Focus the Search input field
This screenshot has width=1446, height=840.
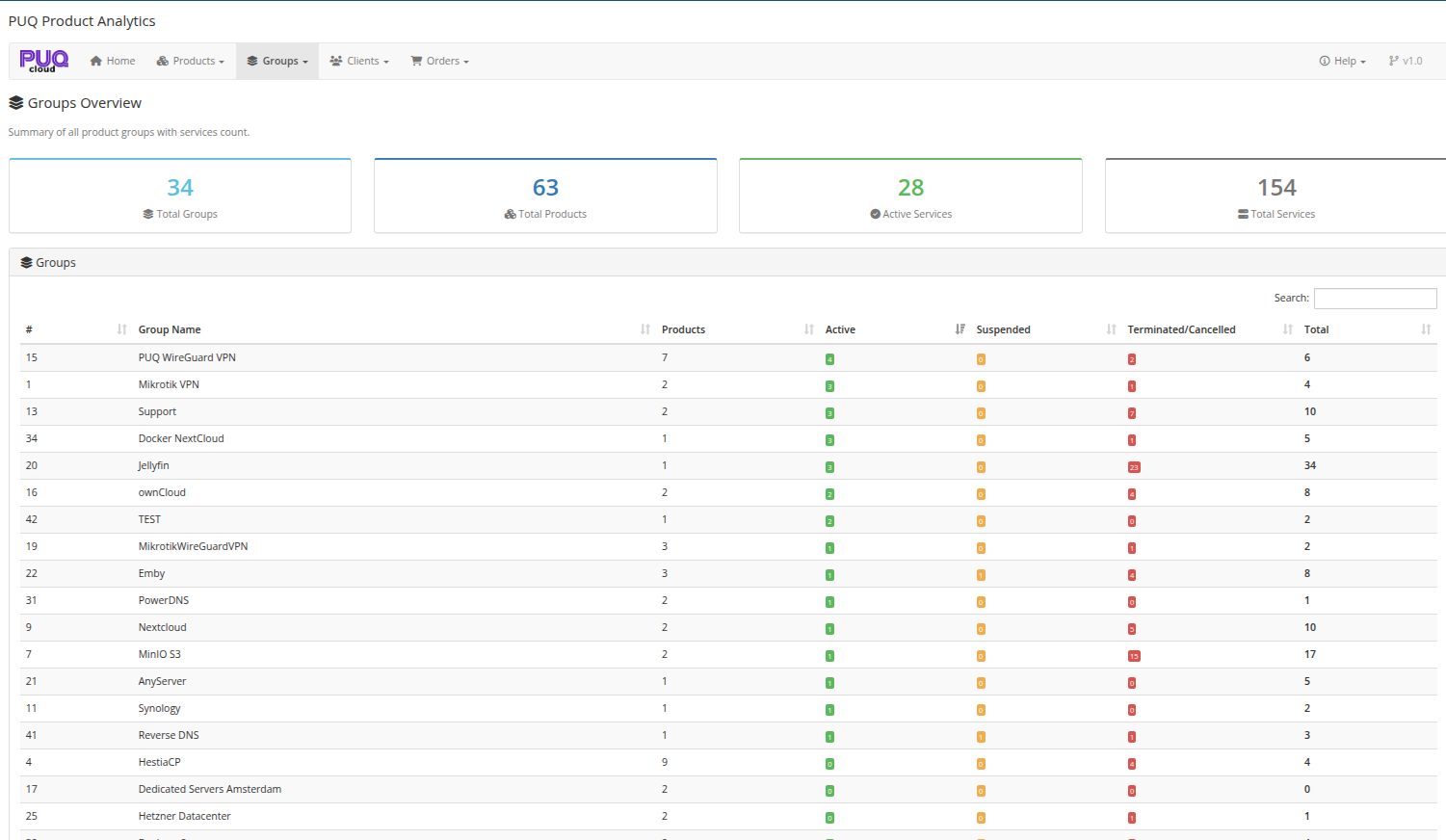pos(1375,299)
